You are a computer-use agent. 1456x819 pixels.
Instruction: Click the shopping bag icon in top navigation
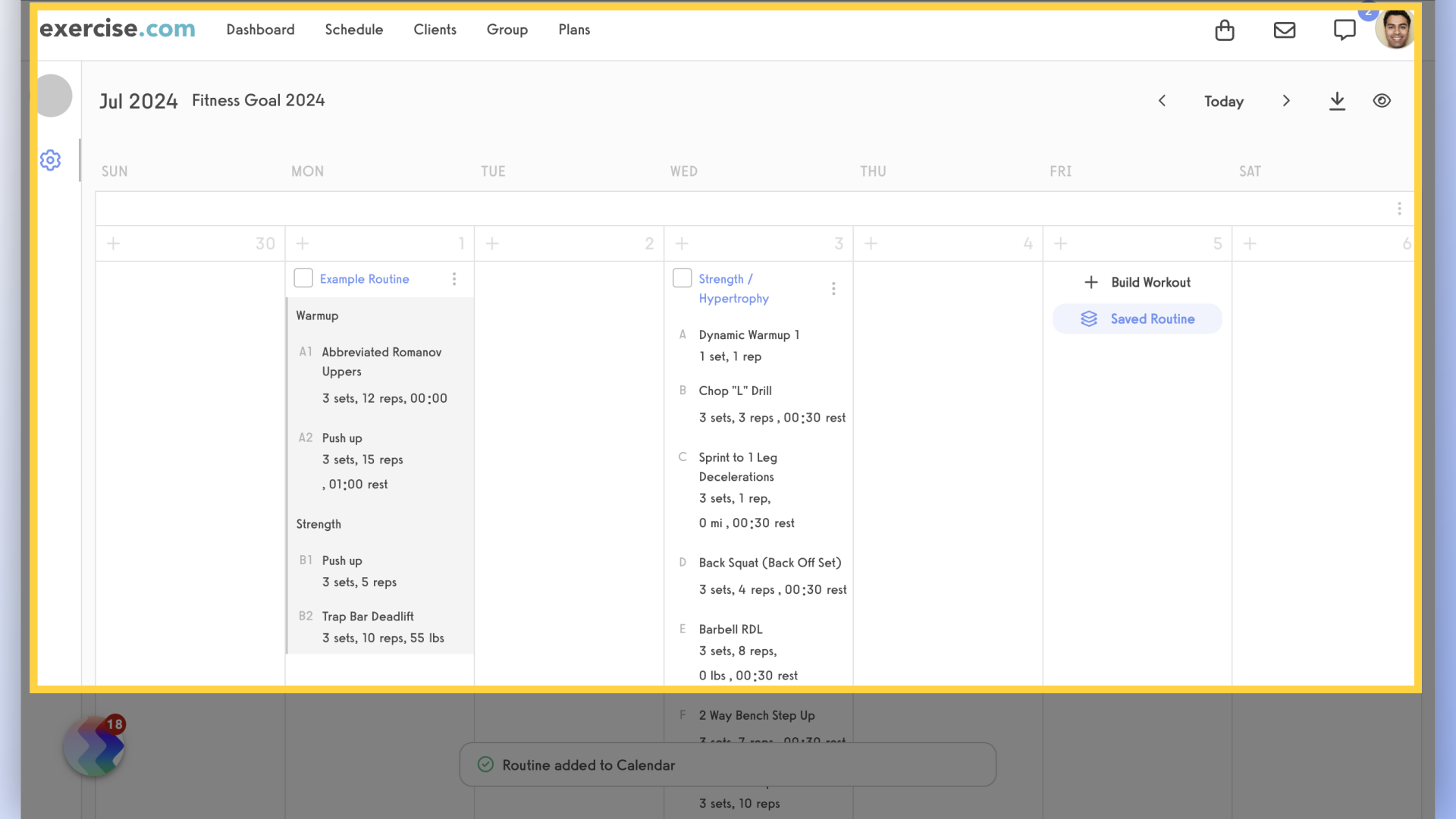tap(1224, 29)
